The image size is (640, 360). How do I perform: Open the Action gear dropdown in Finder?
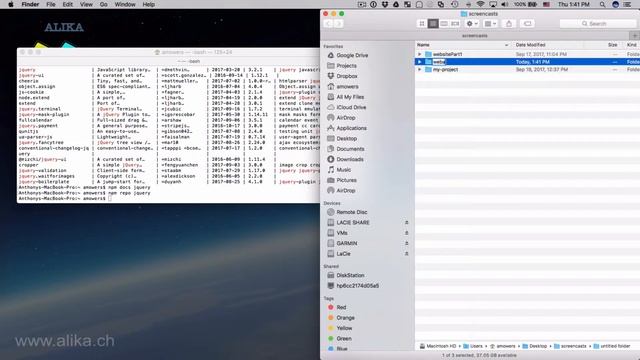[472, 24]
